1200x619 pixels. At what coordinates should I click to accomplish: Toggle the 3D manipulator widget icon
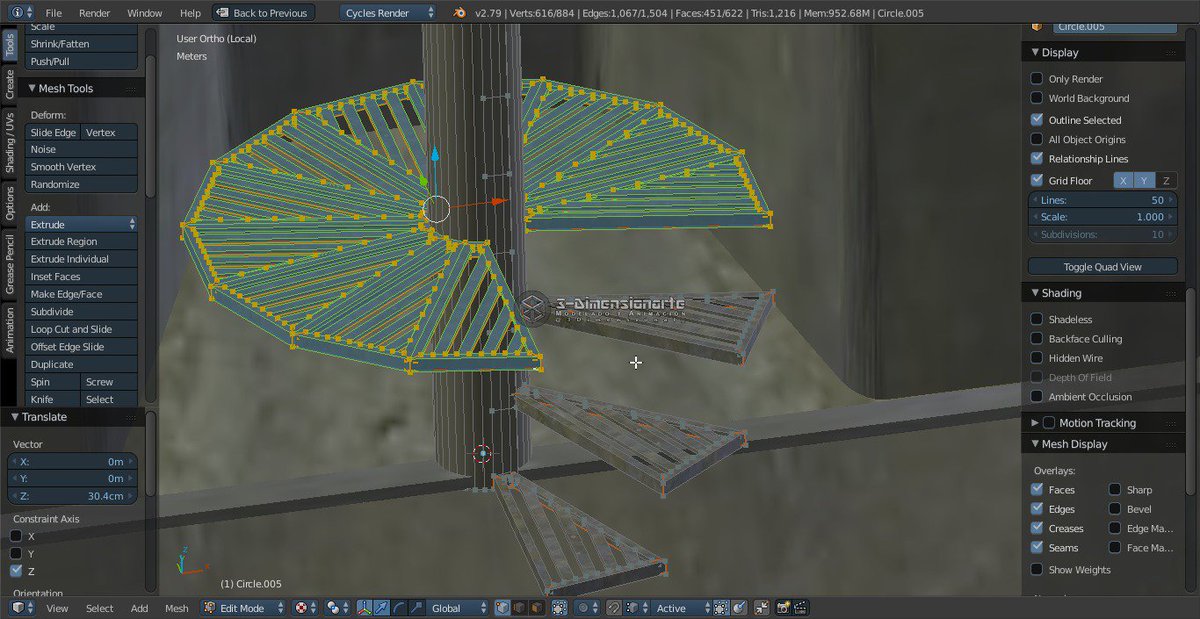pos(365,608)
